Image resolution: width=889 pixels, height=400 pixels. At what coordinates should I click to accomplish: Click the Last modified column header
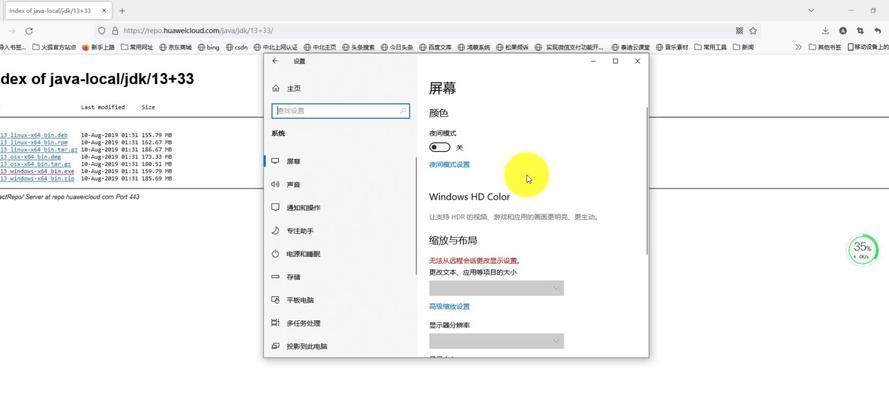103,107
